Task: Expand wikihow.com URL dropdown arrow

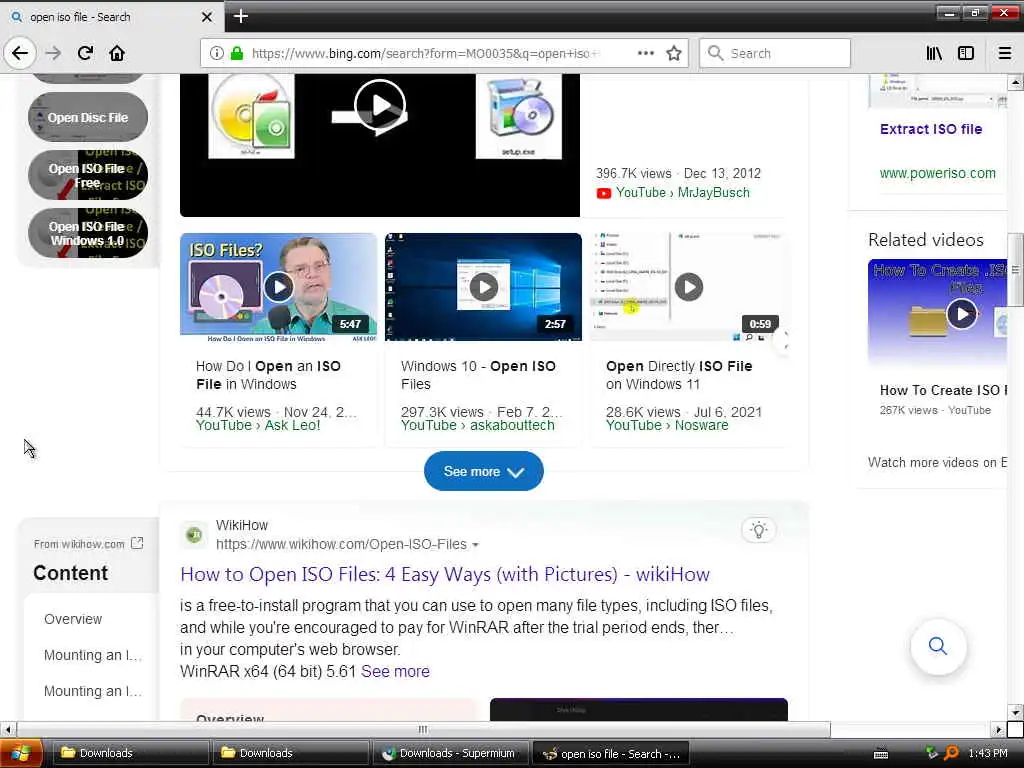Action: click(x=475, y=545)
